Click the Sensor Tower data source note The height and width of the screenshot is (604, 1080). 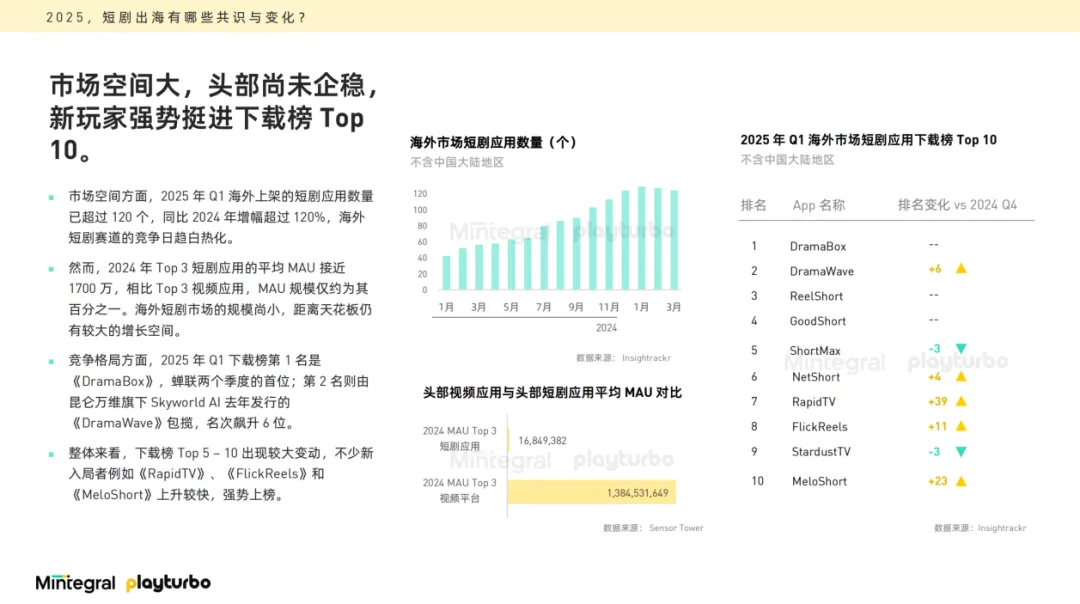coord(653,528)
